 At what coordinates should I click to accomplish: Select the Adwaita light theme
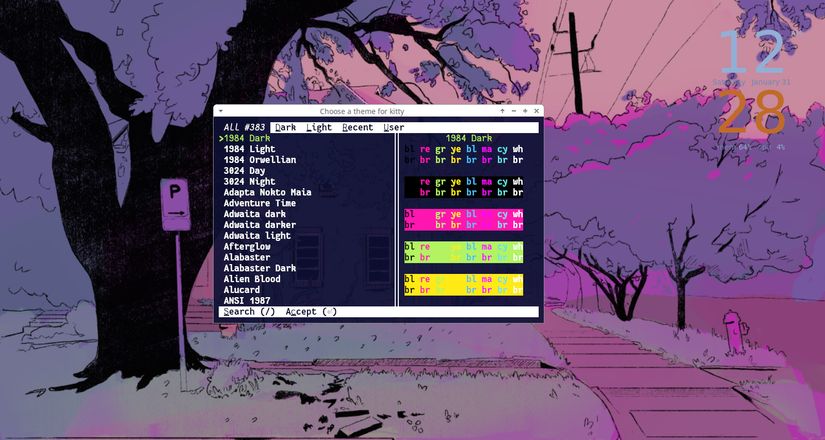click(257, 235)
